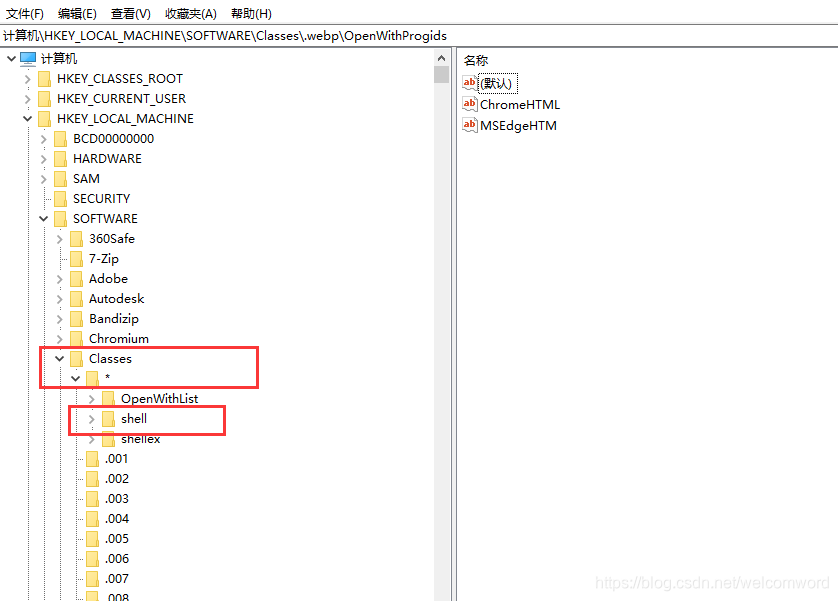Screen dimensions: 838x601
Task: Expand HARDWARE key chevron
Action: 44,159
